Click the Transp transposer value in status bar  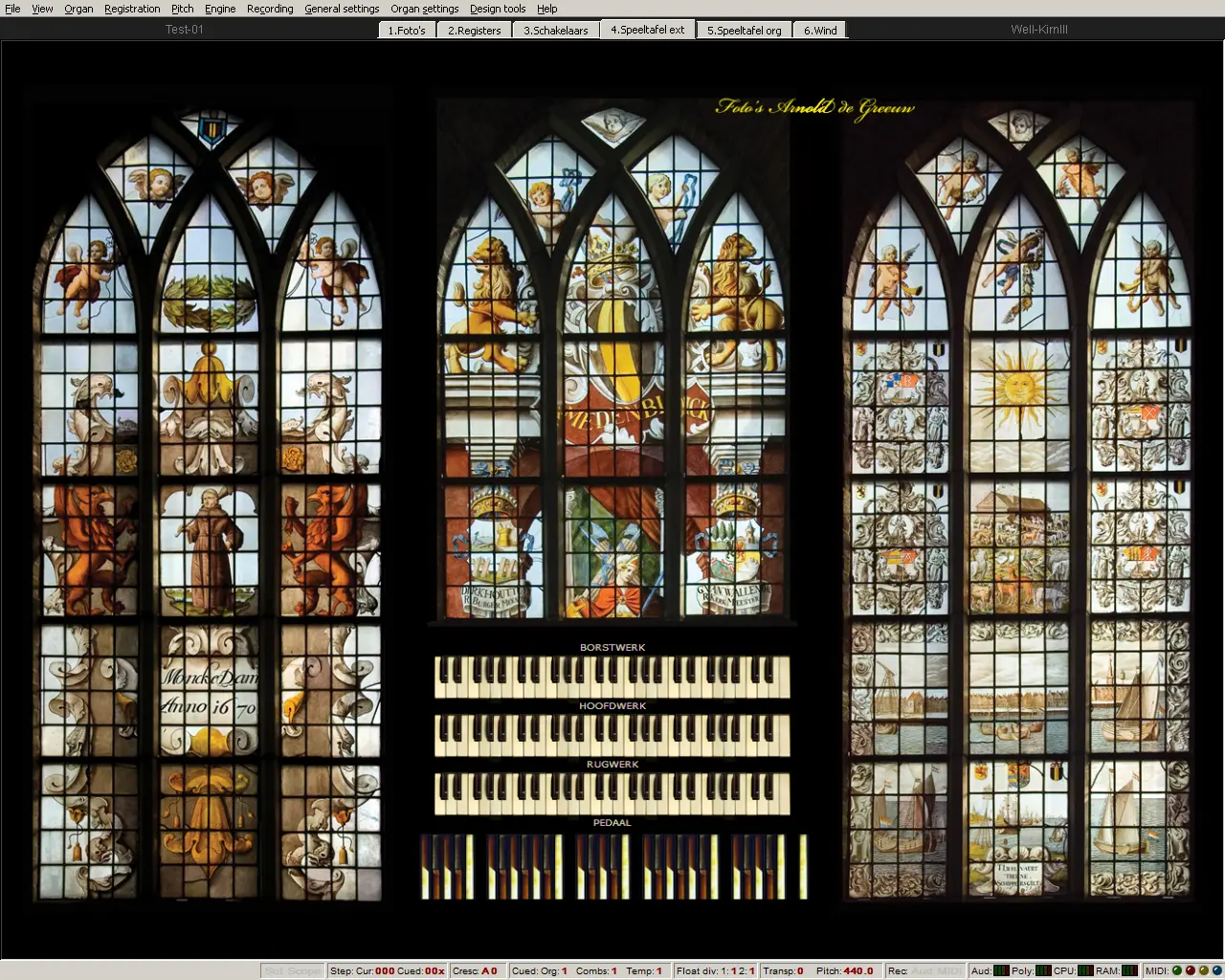click(x=800, y=970)
